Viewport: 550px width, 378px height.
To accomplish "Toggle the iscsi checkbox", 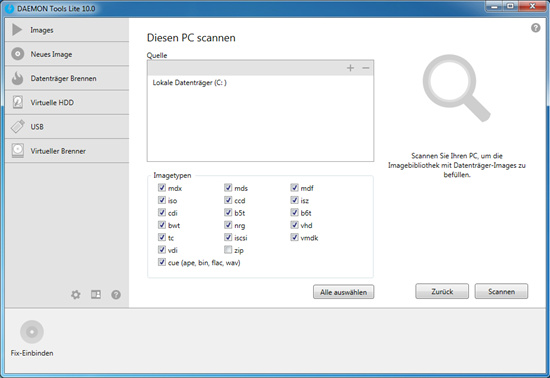I will click(x=228, y=237).
